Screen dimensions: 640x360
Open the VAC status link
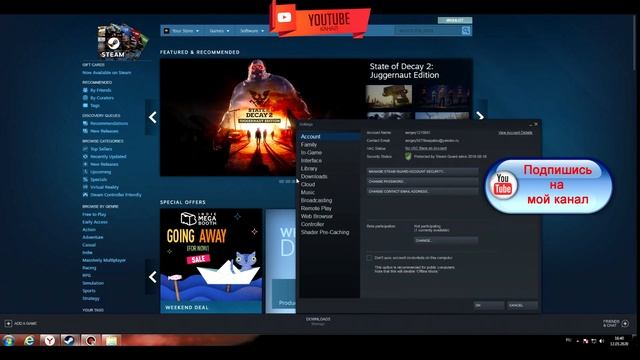(x=426, y=148)
